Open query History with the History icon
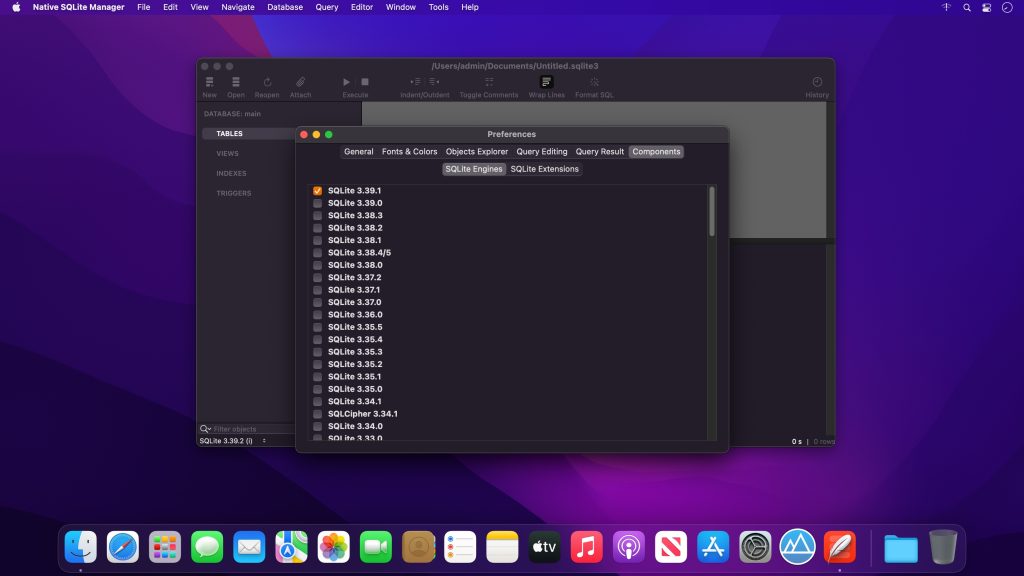 (x=815, y=82)
